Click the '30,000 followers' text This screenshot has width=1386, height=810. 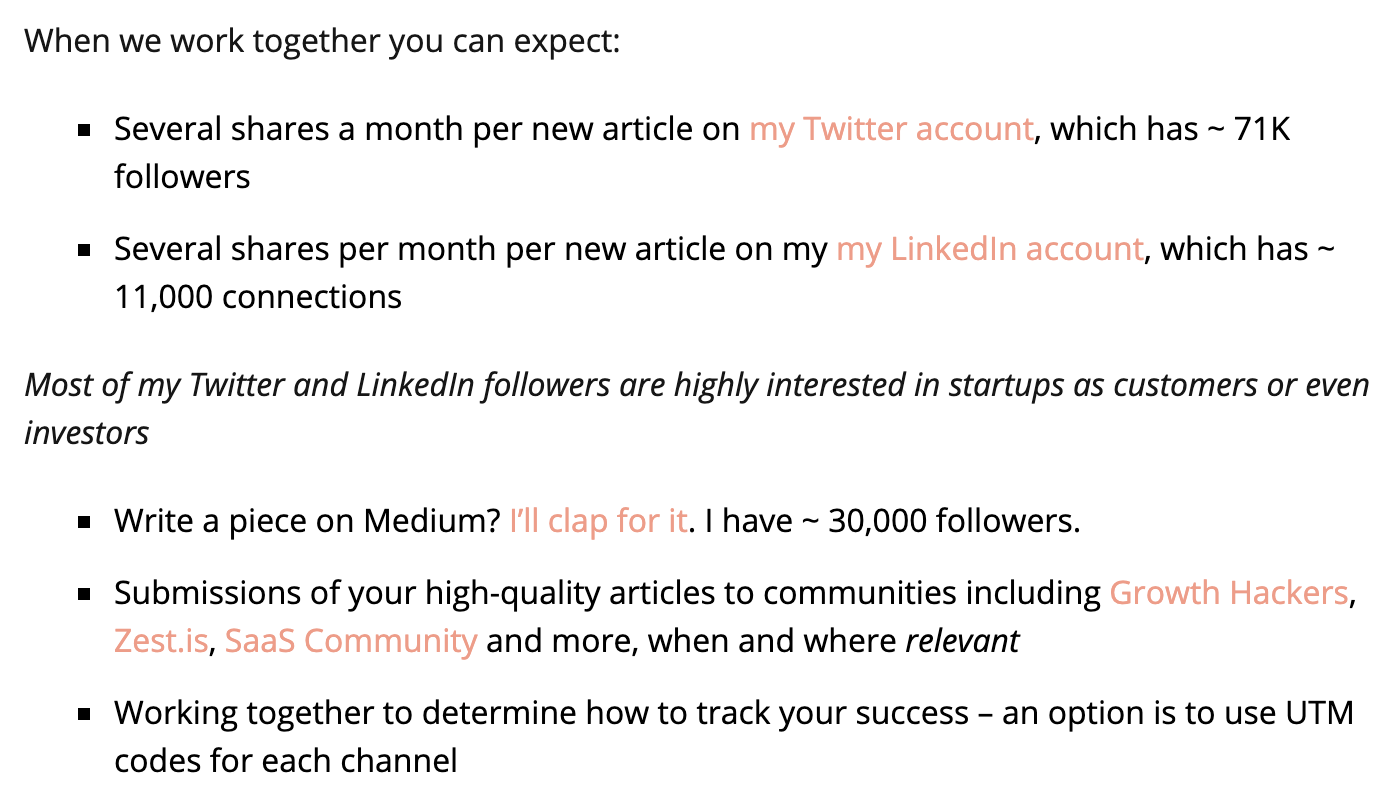(x=953, y=522)
